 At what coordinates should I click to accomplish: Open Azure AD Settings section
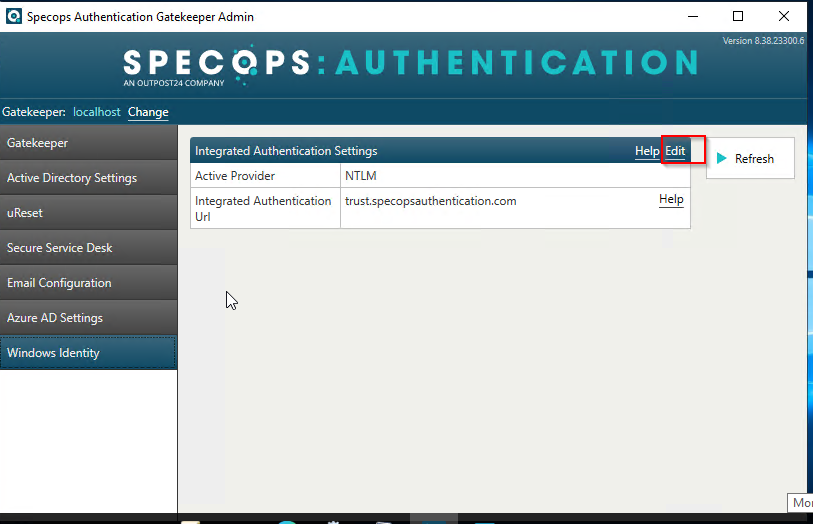click(89, 318)
